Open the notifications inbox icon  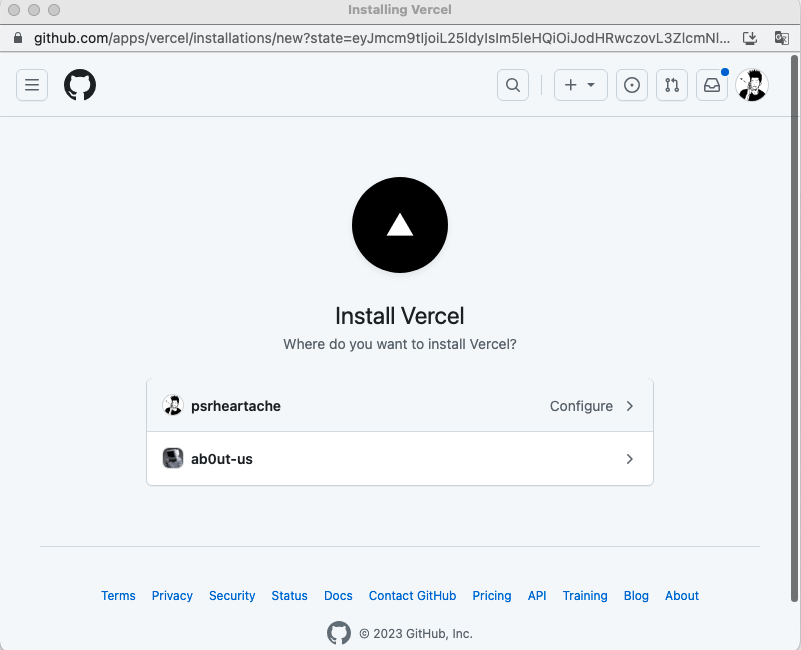coord(712,85)
